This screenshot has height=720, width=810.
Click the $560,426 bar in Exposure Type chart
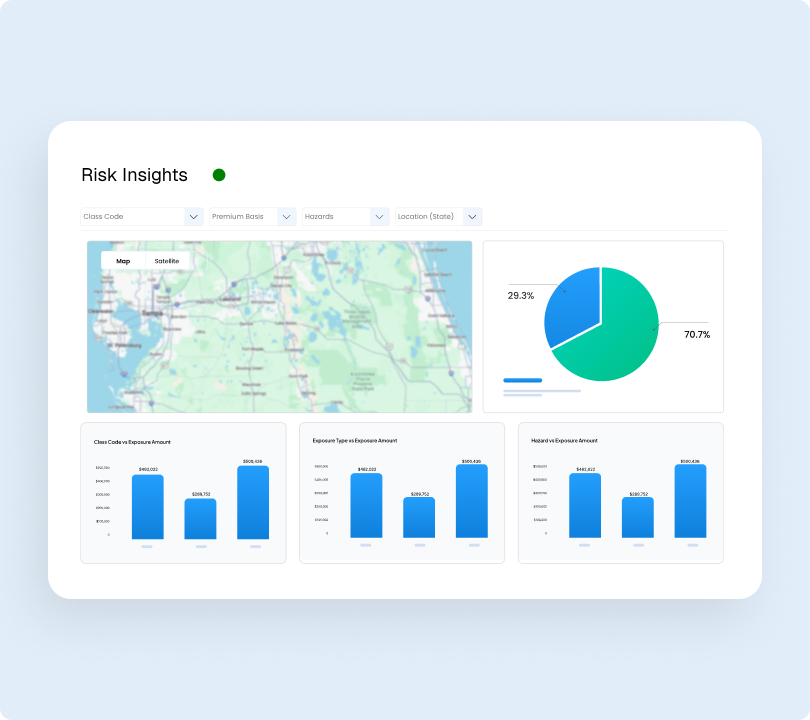470,500
